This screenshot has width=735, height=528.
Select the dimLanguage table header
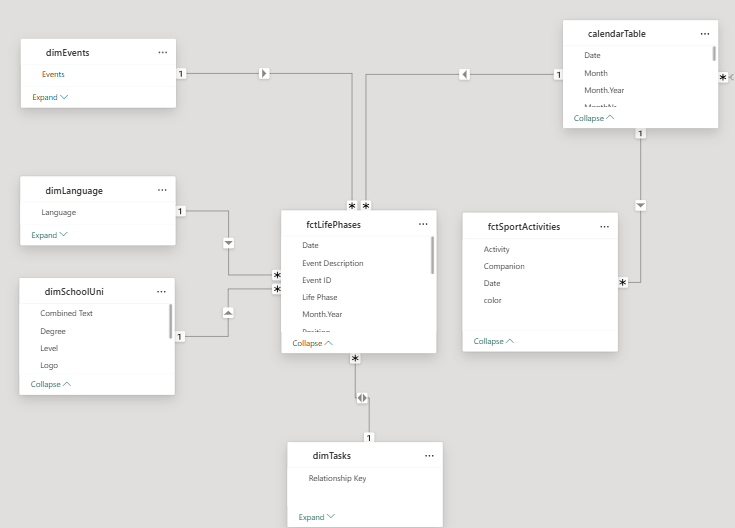coord(98,190)
